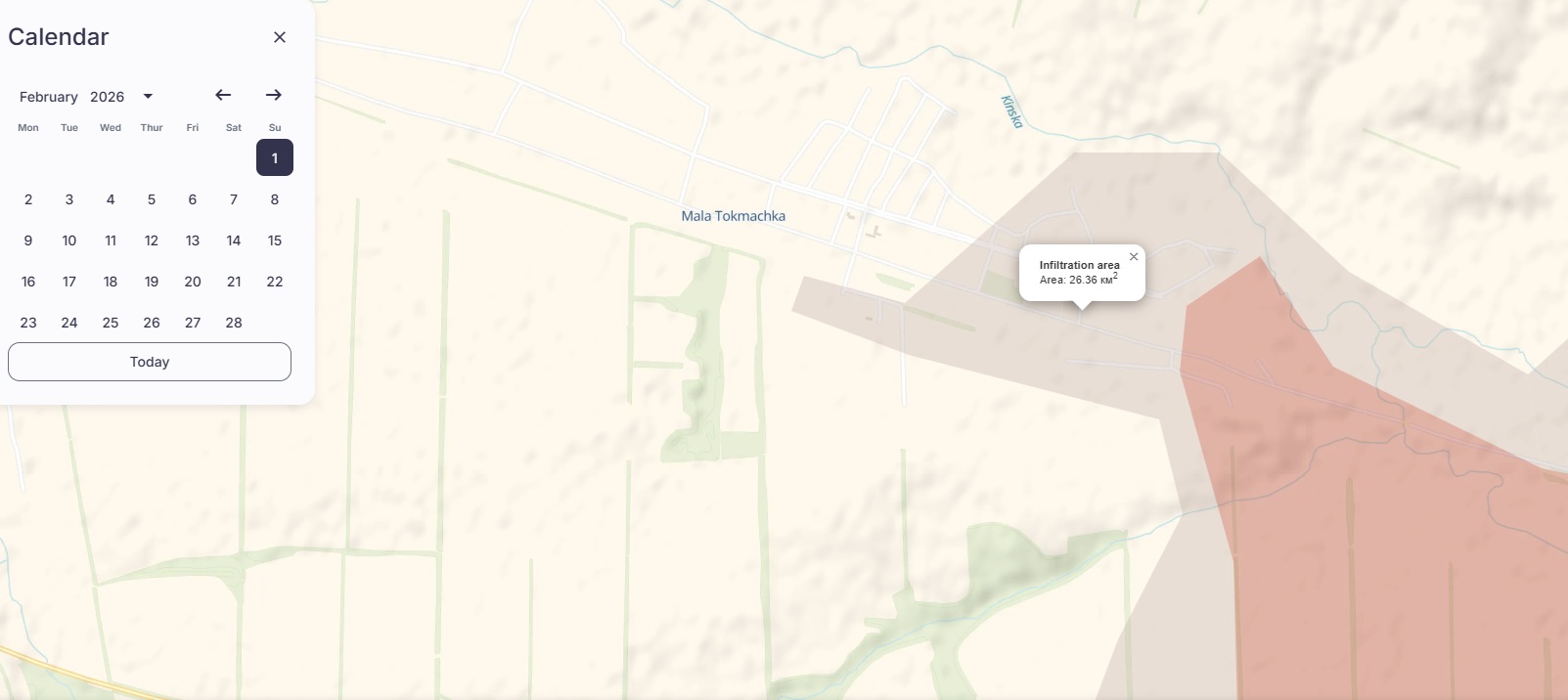1568x700 pixels.
Task: Pick February 28 on the calendar
Action: click(234, 323)
